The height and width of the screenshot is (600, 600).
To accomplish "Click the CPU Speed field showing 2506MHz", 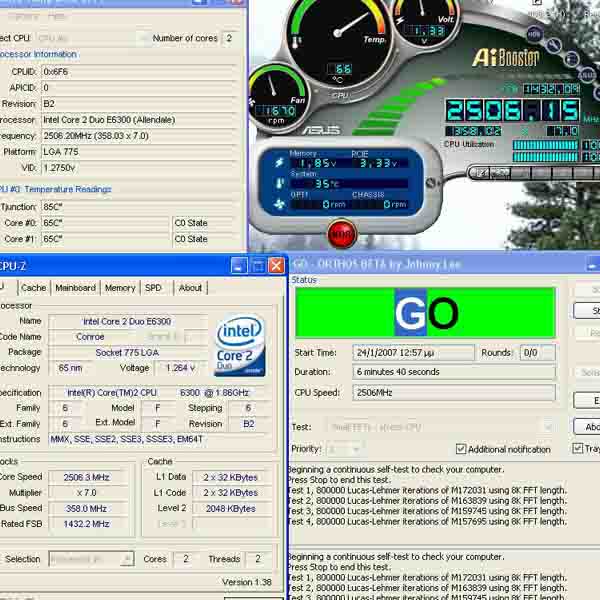I will 454,393.
